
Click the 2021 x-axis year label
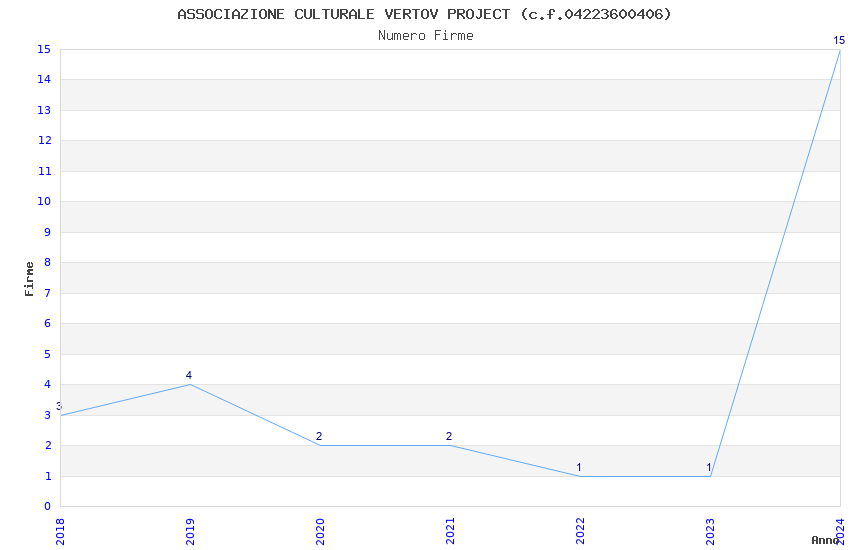pyautogui.click(x=450, y=532)
